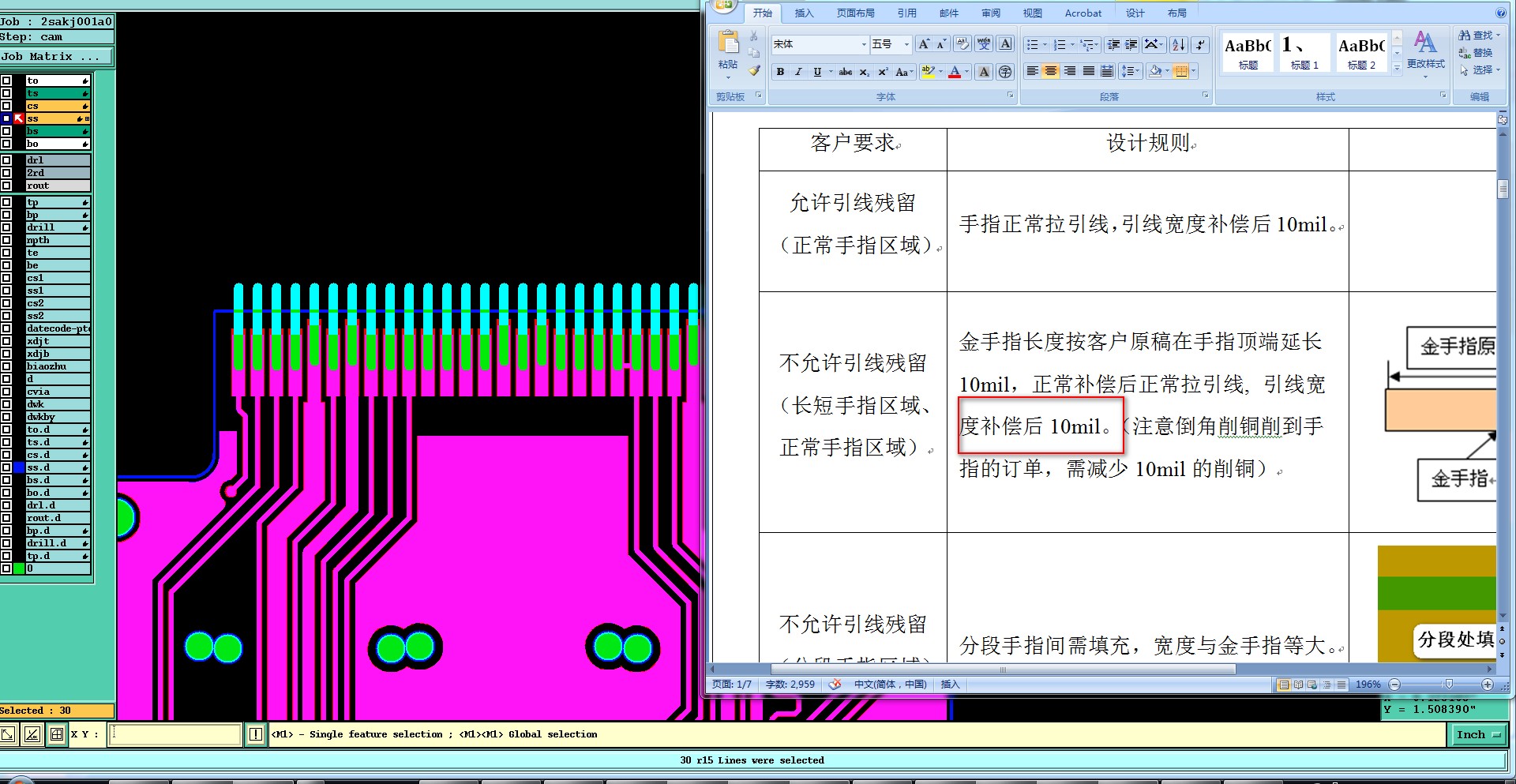The image size is (1516, 784).
Task: Apply superscript formatting
Action: 883,72
